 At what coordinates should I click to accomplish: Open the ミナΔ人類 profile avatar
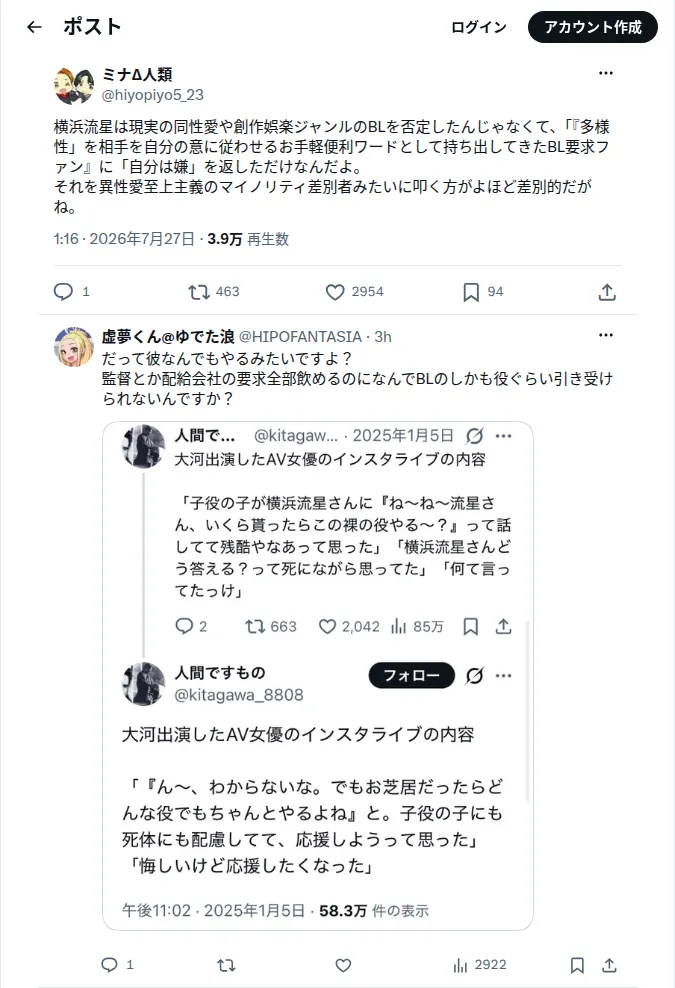click(x=74, y=86)
